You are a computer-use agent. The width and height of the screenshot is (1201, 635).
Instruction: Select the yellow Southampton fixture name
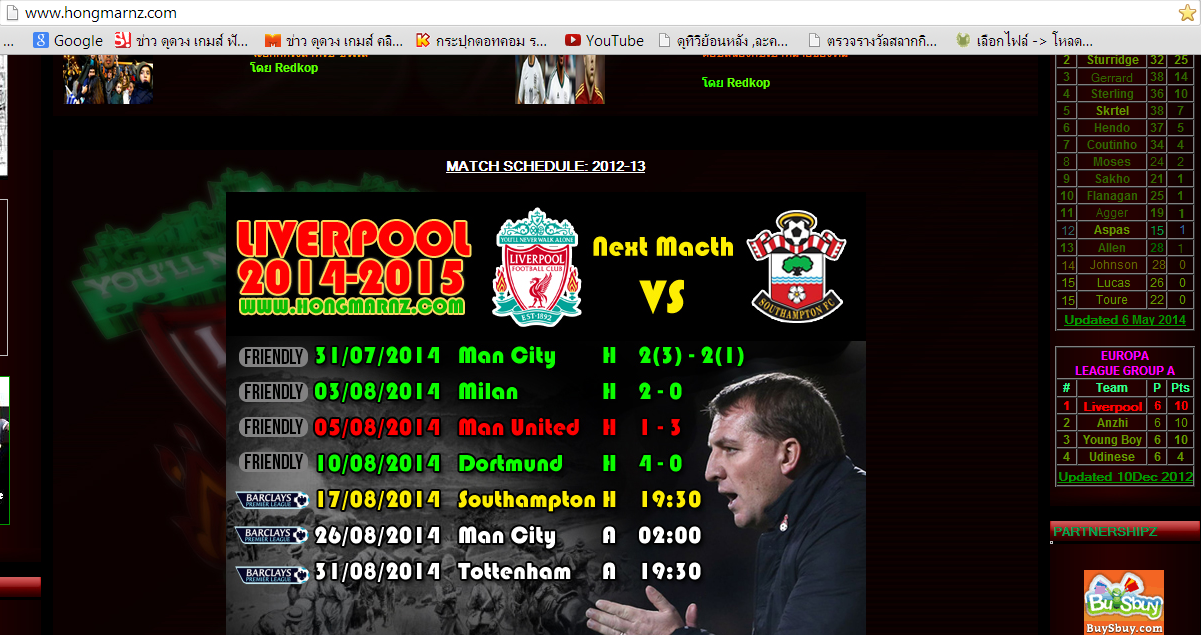(527, 500)
